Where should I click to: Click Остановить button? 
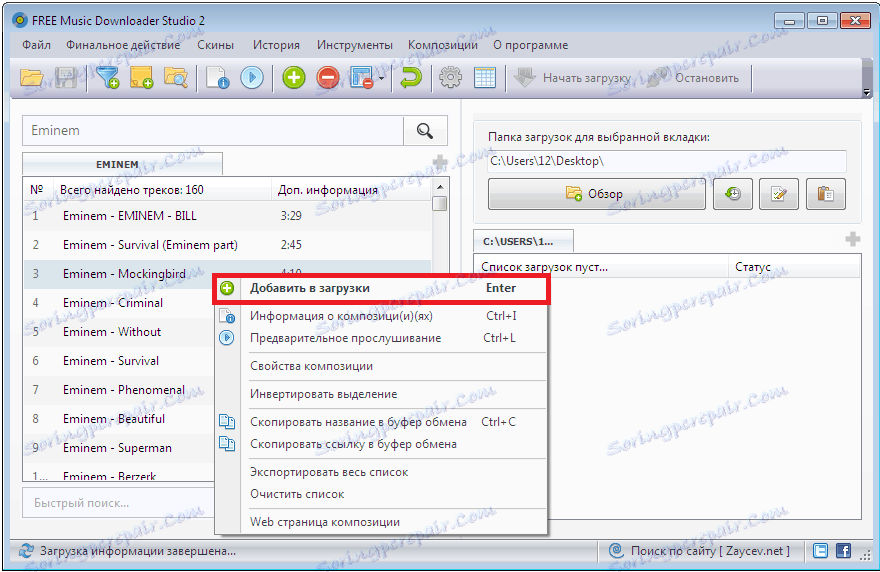694,78
